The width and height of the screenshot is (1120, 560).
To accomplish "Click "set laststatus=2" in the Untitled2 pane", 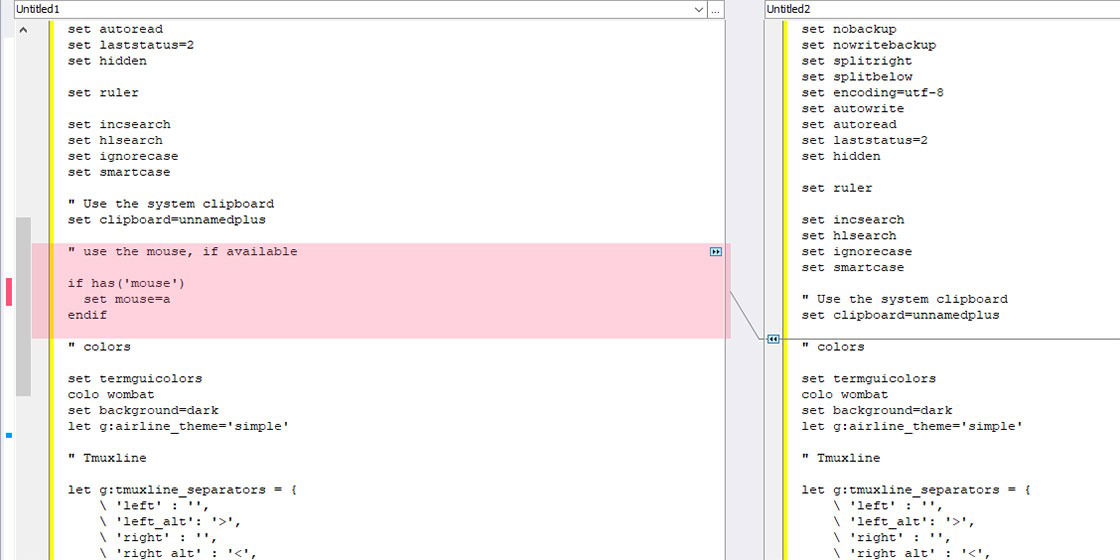I will click(x=865, y=140).
